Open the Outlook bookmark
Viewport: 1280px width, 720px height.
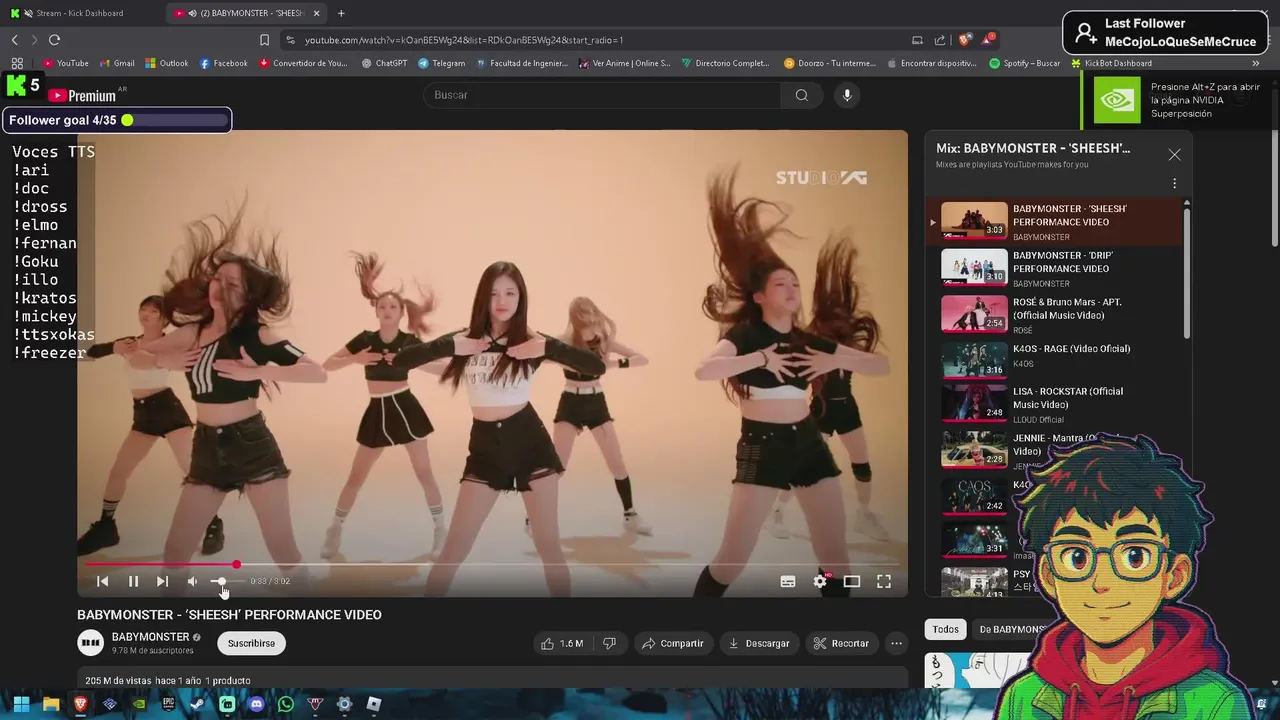point(167,63)
